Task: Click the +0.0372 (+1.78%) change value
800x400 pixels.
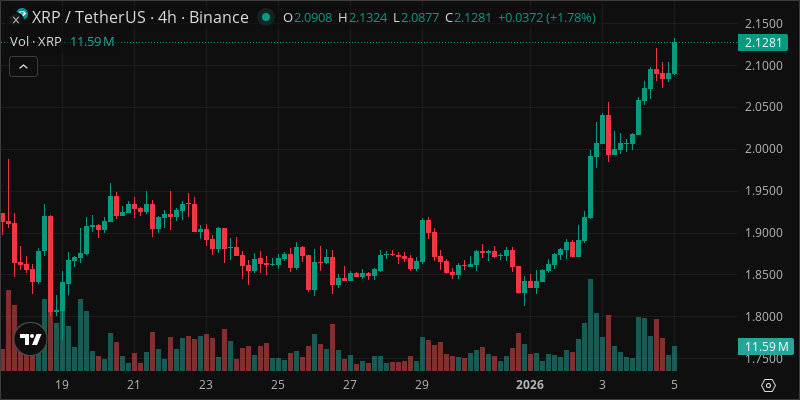Action: point(546,18)
